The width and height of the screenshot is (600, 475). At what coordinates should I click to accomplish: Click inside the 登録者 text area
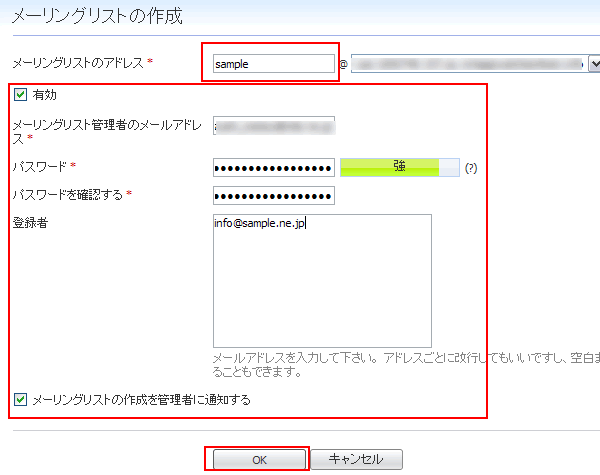click(x=321, y=280)
